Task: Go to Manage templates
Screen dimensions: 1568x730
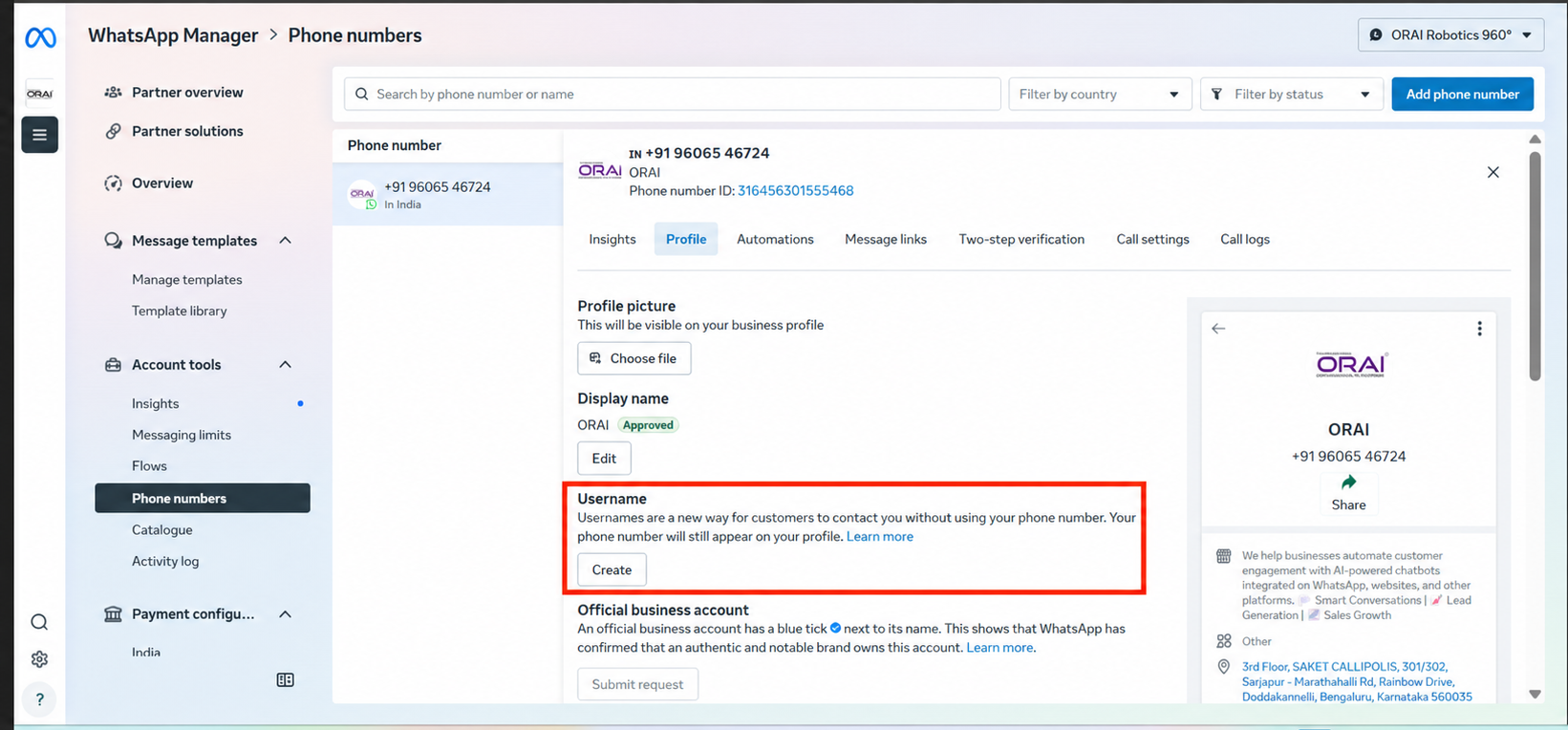Action: coord(187,280)
